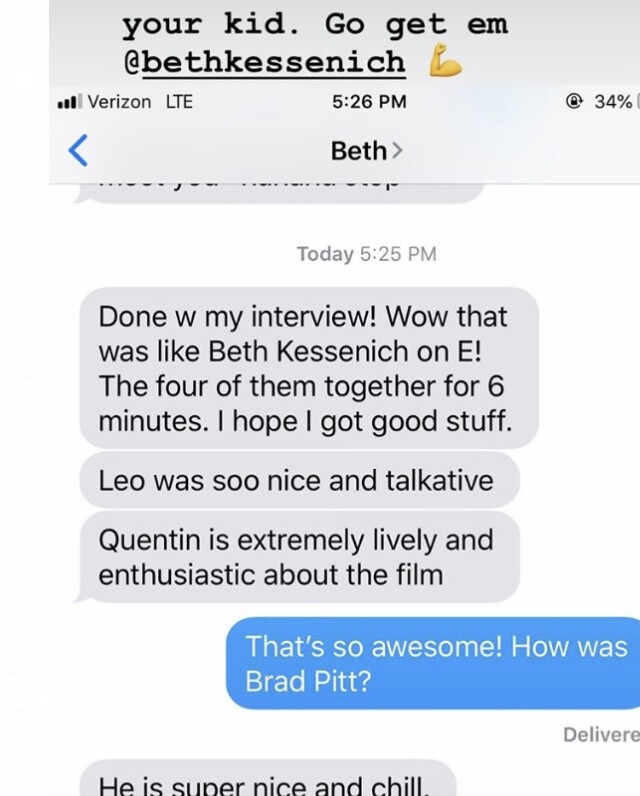Tap the orientation lock status icon
This screenshot has height=796, width=640.
(574, 102)
